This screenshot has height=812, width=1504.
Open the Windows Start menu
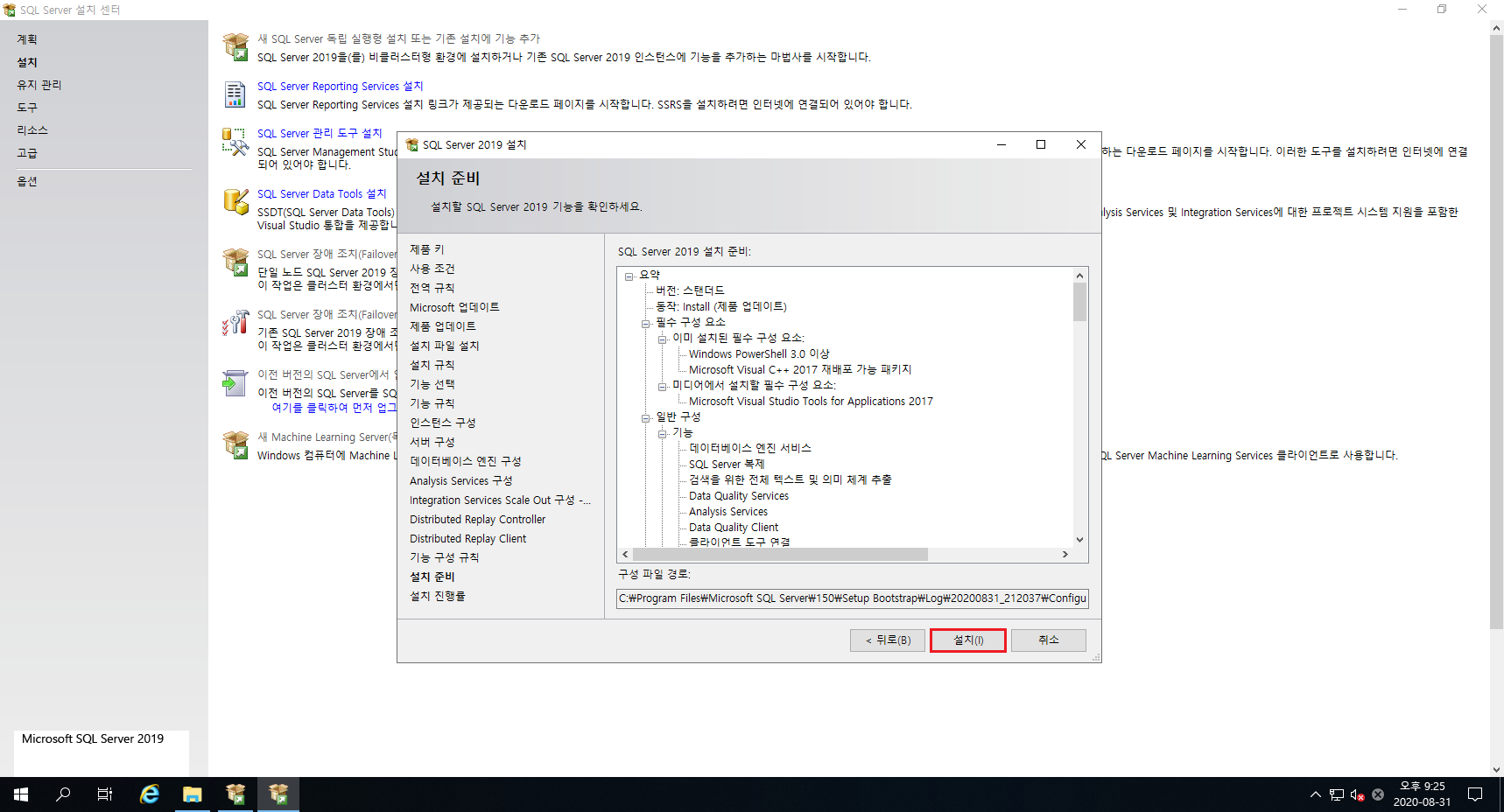21,794
